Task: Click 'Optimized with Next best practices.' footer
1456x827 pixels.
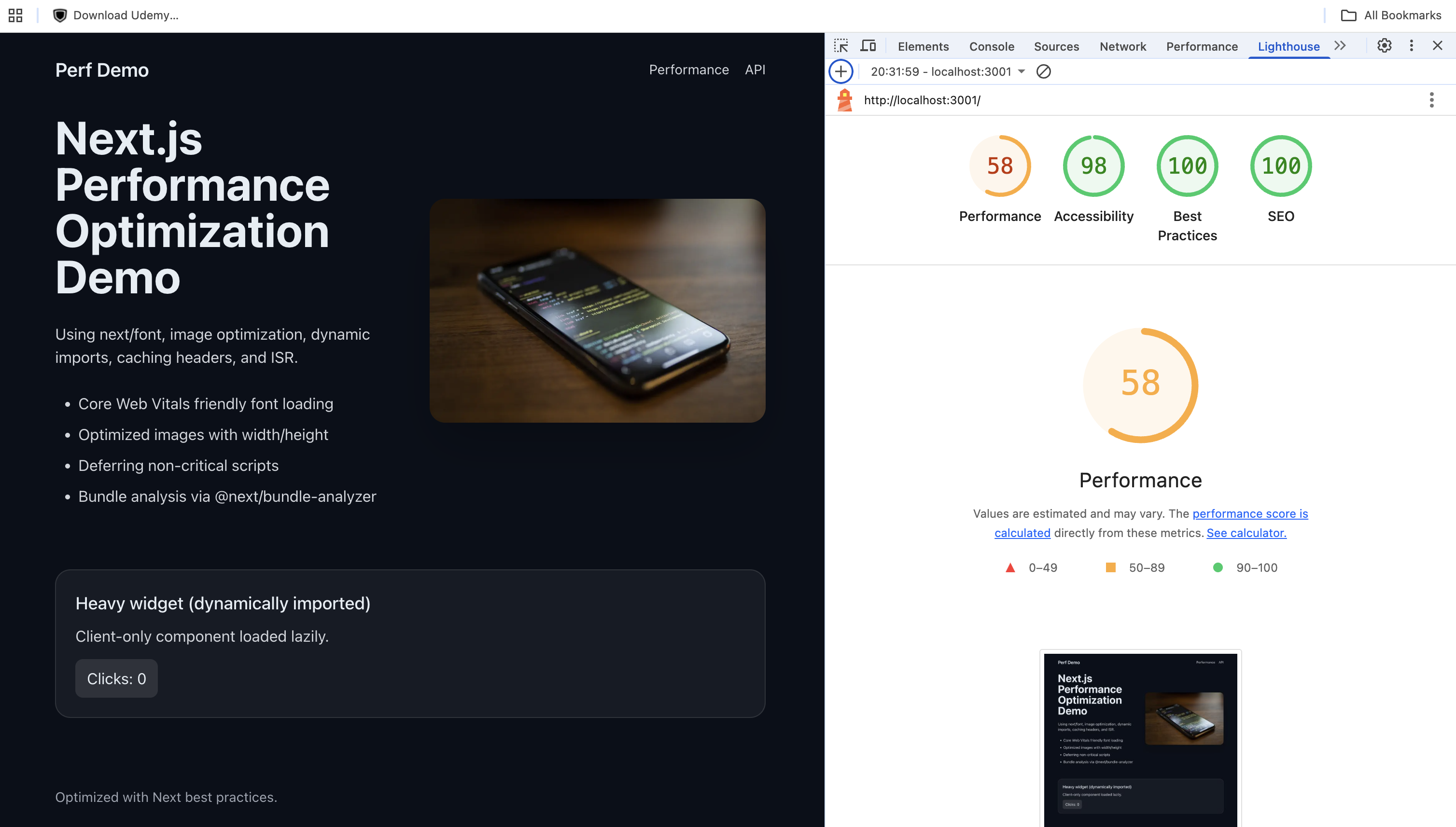Action: coord(166,797)
